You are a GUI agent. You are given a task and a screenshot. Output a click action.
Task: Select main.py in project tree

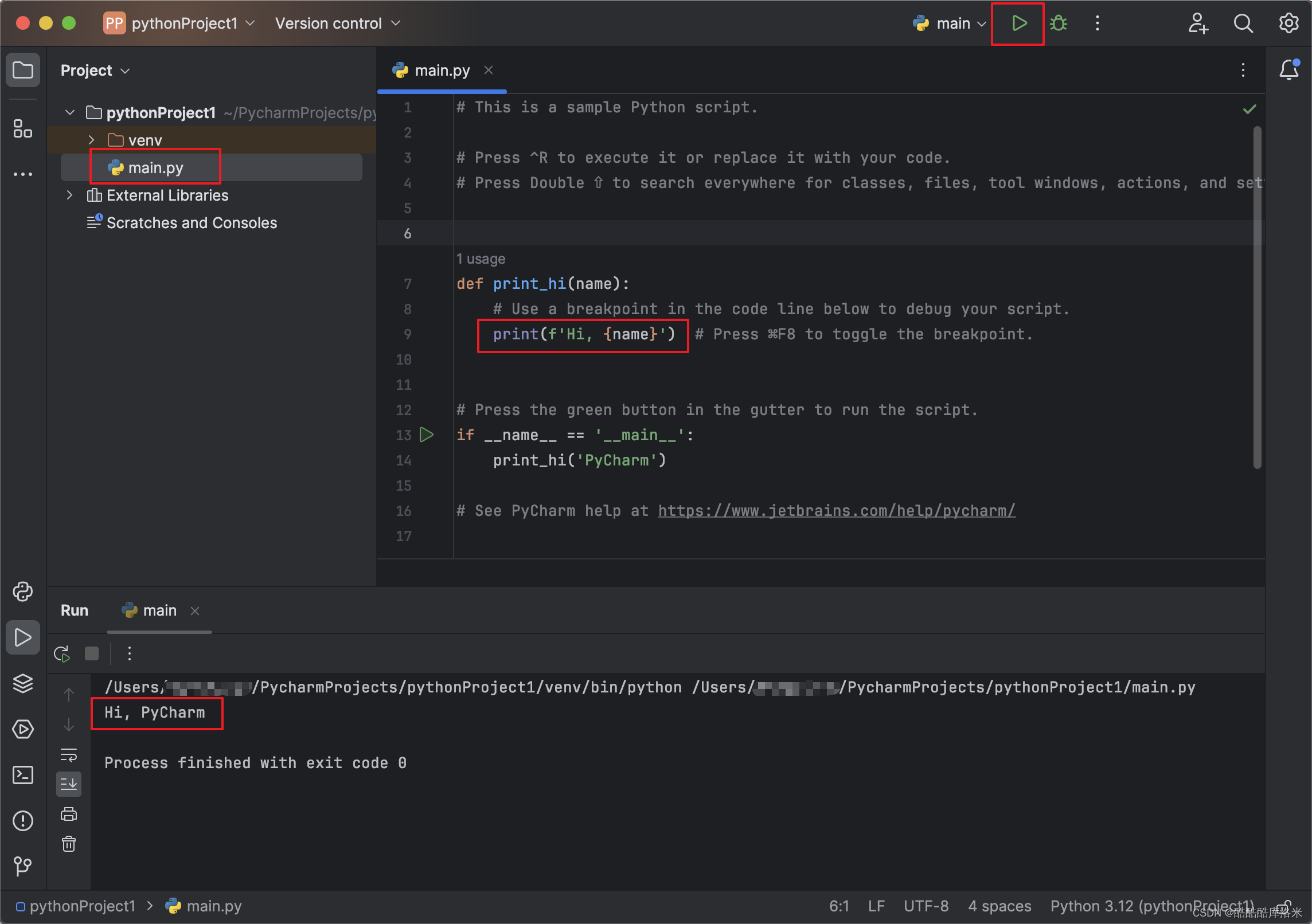pyautogui.click(x=212, y=167)
